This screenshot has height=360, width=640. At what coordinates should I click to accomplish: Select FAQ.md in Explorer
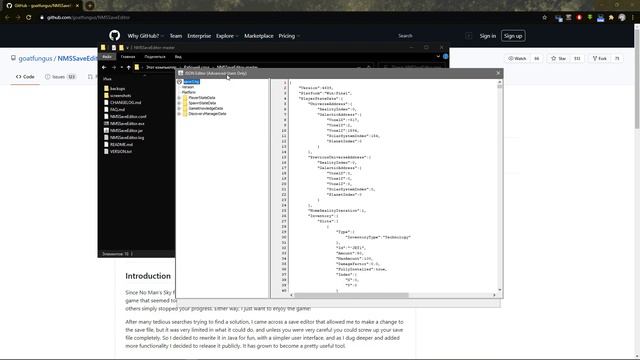(114, 109)
